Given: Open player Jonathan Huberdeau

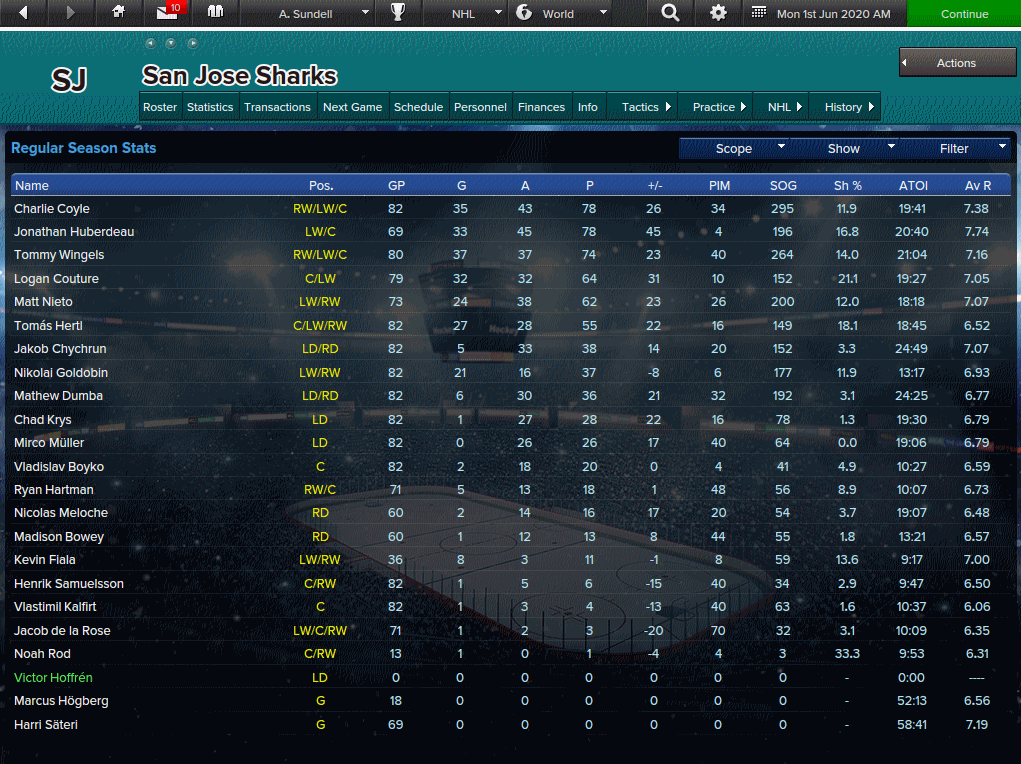Looking at the screenshot, I should 74,231.
